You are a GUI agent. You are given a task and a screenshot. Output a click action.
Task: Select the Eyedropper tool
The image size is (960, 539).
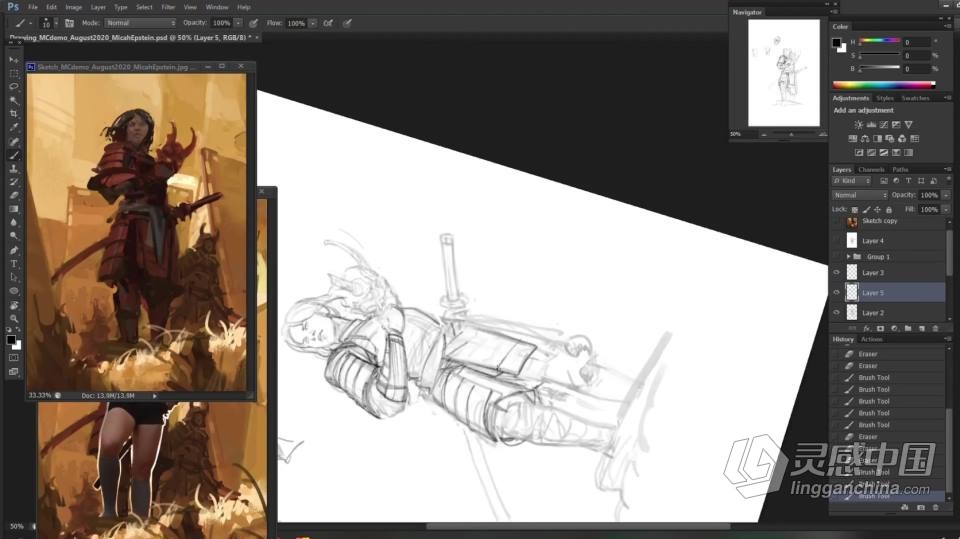click(x=13, y=127)
